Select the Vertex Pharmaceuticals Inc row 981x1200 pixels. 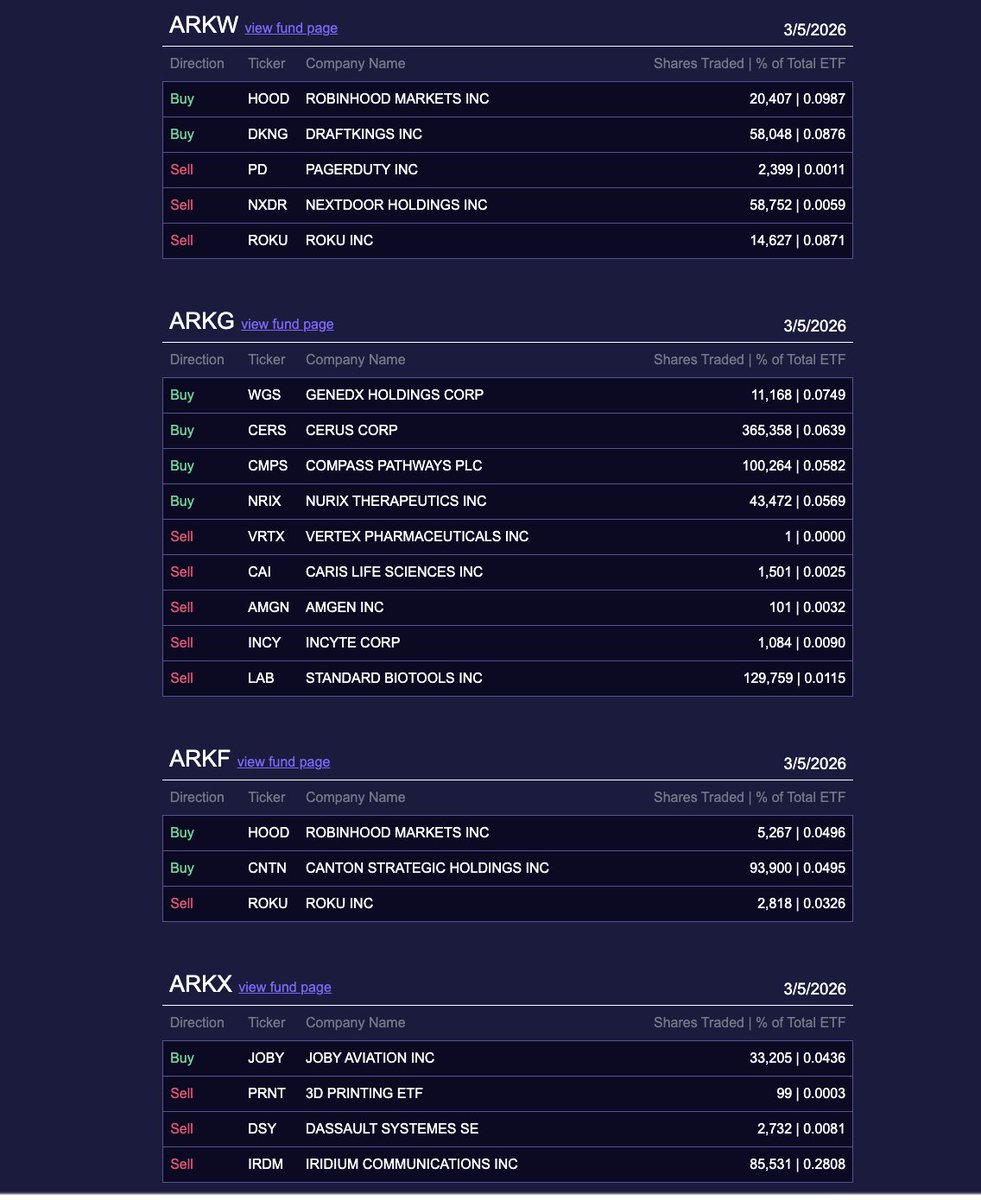pyautogui.click(x=507, y=537)
